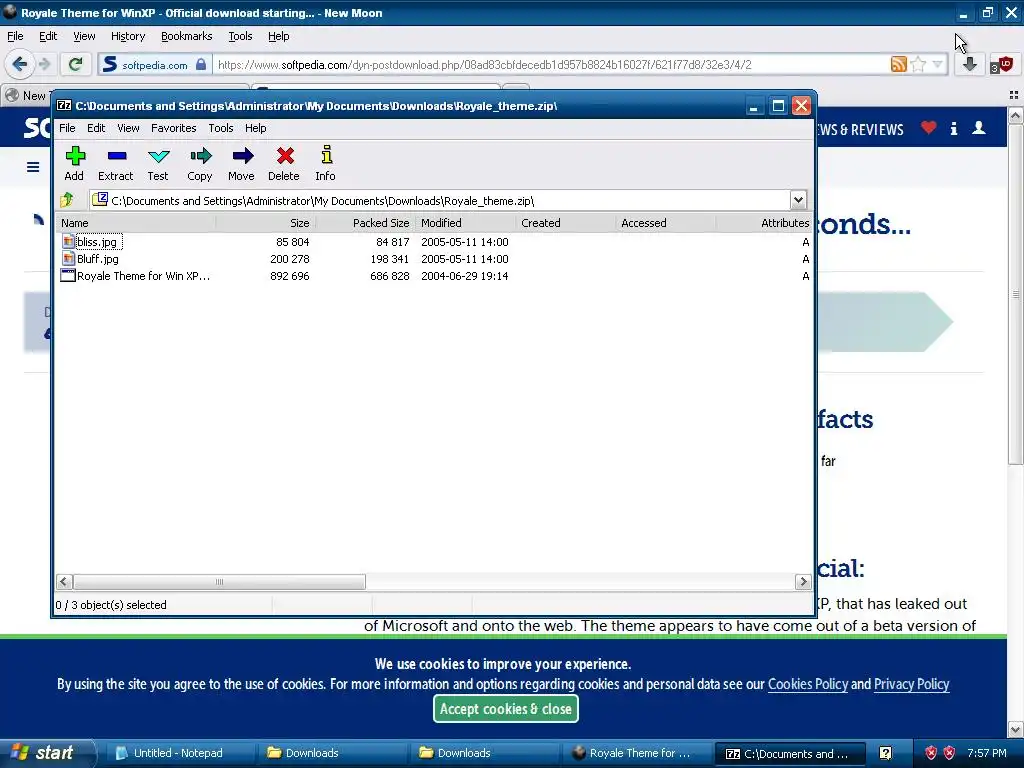The image size is (1024, 768).
Task: Open the Privacy Policy link
Action: (912, 684)
